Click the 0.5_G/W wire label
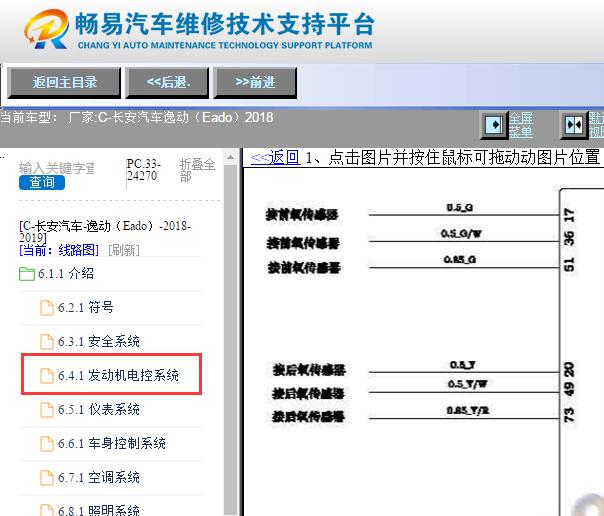Viewport: 604px width, 516px height. [461, 233]
